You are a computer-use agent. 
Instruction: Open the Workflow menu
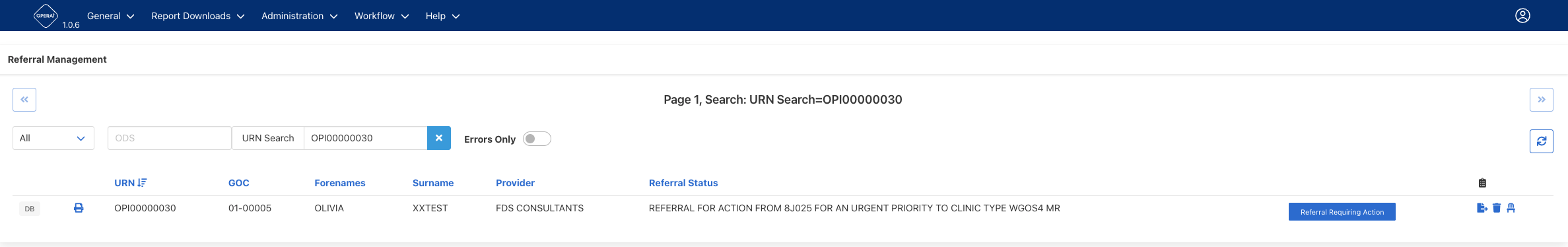tap(382, 16)
